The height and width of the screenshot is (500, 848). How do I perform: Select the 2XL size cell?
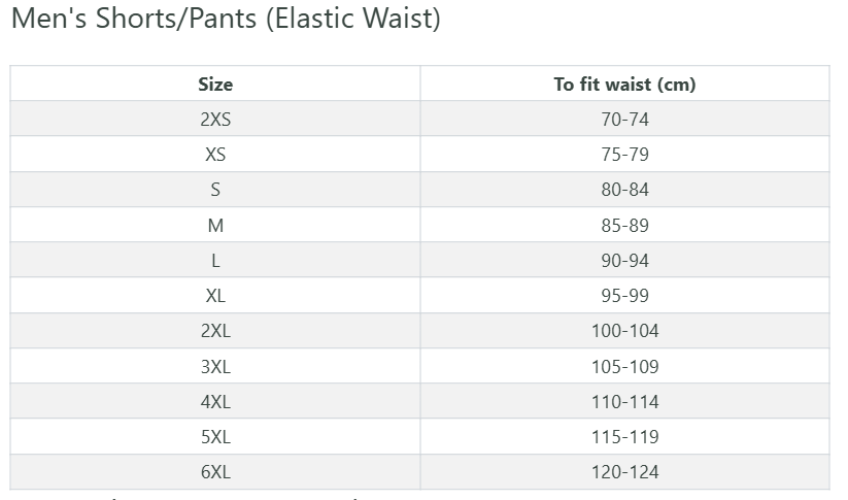216,331
